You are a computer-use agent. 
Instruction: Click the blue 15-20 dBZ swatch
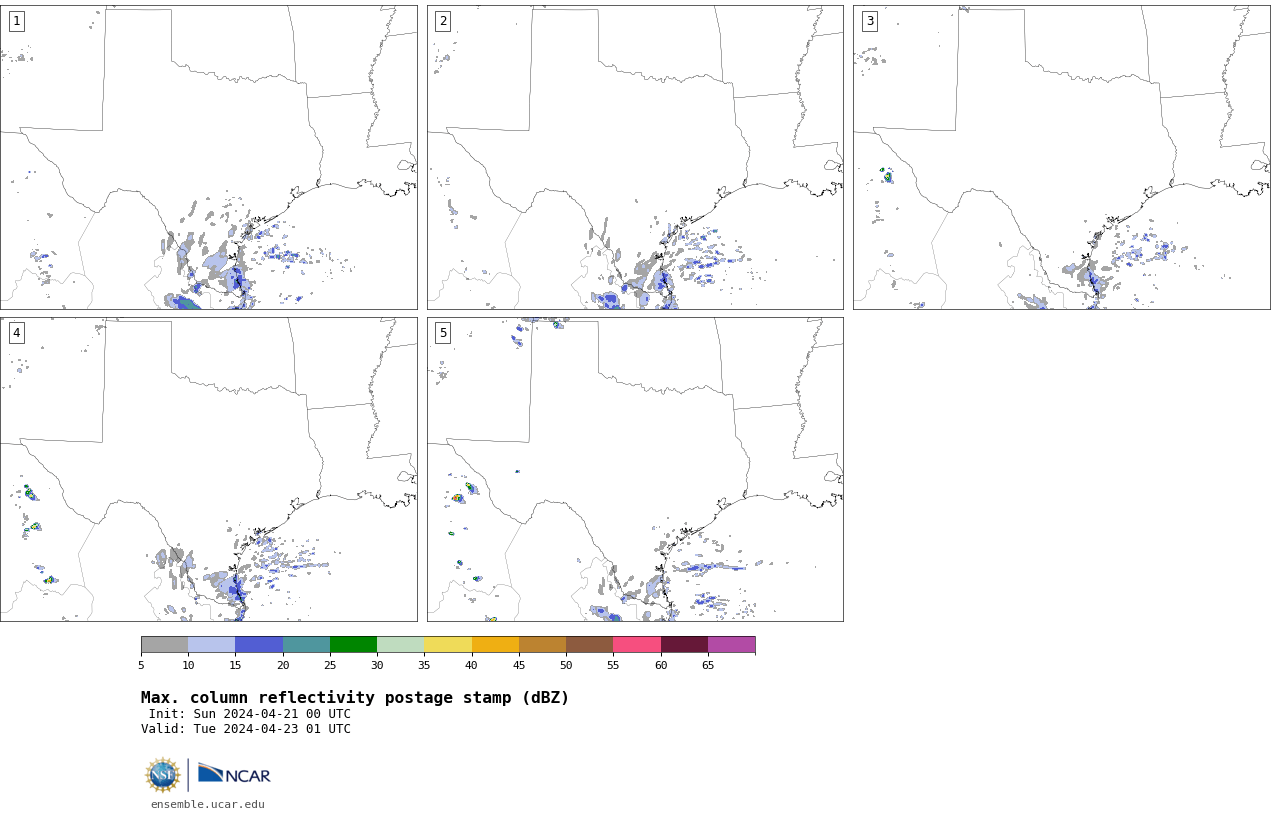coord(259,645)
